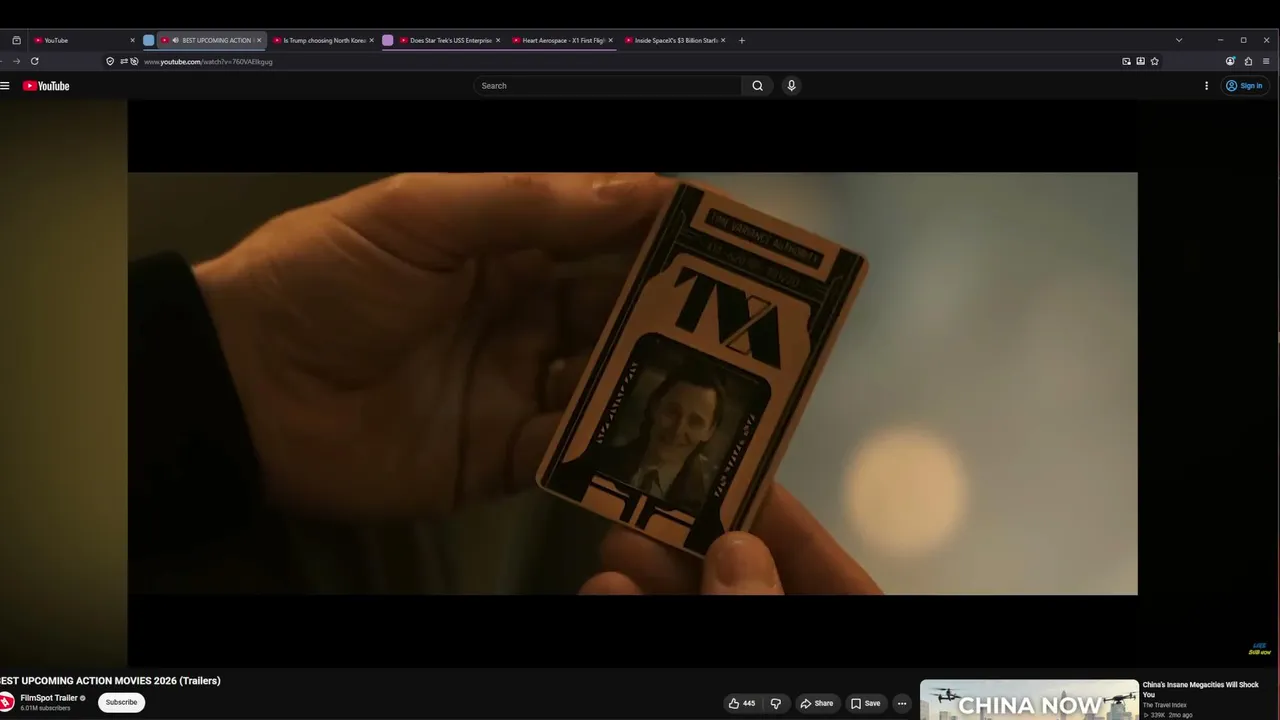Close the Inside SpaceX tab
Screen dimensions: 1280x720
pyautogui.click(x=723, y=40)
